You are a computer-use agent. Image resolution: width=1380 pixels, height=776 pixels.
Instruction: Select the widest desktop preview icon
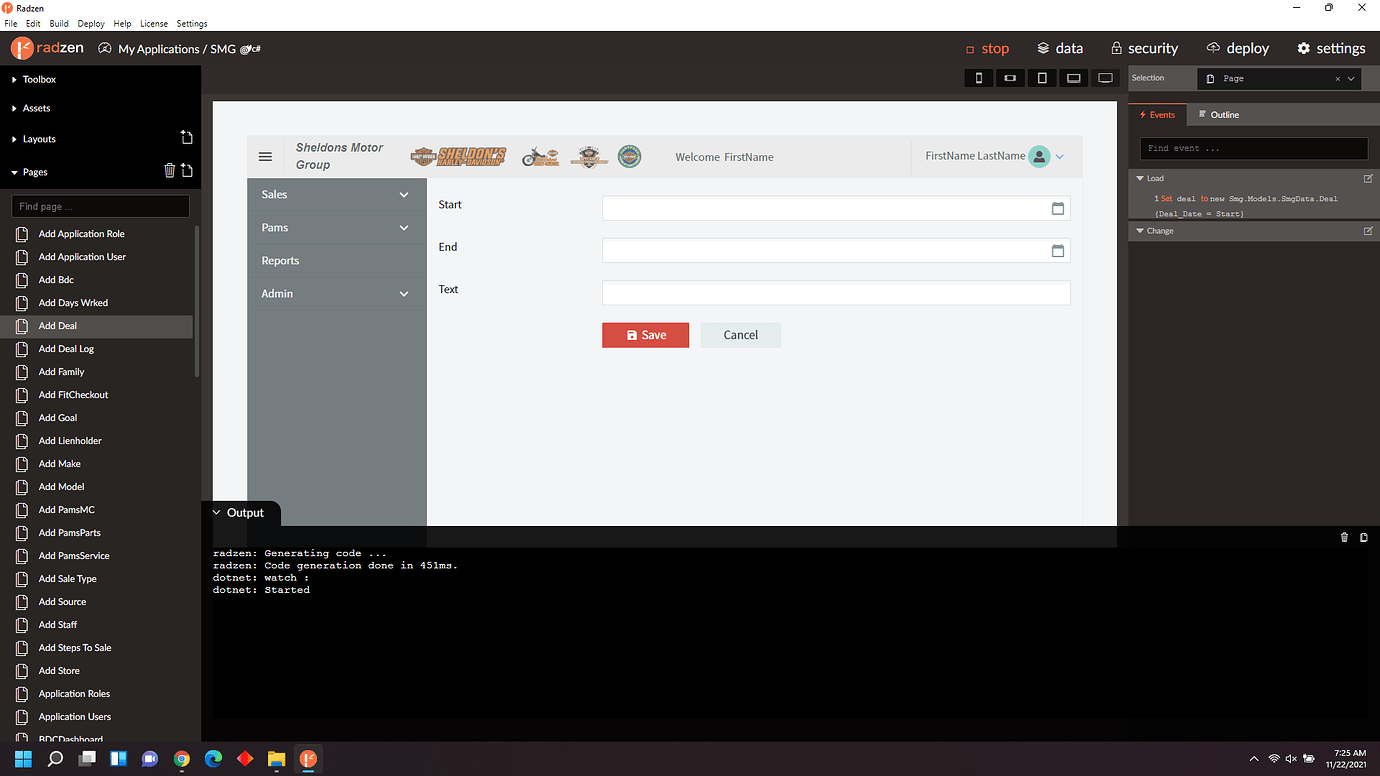click(1105, 77)
